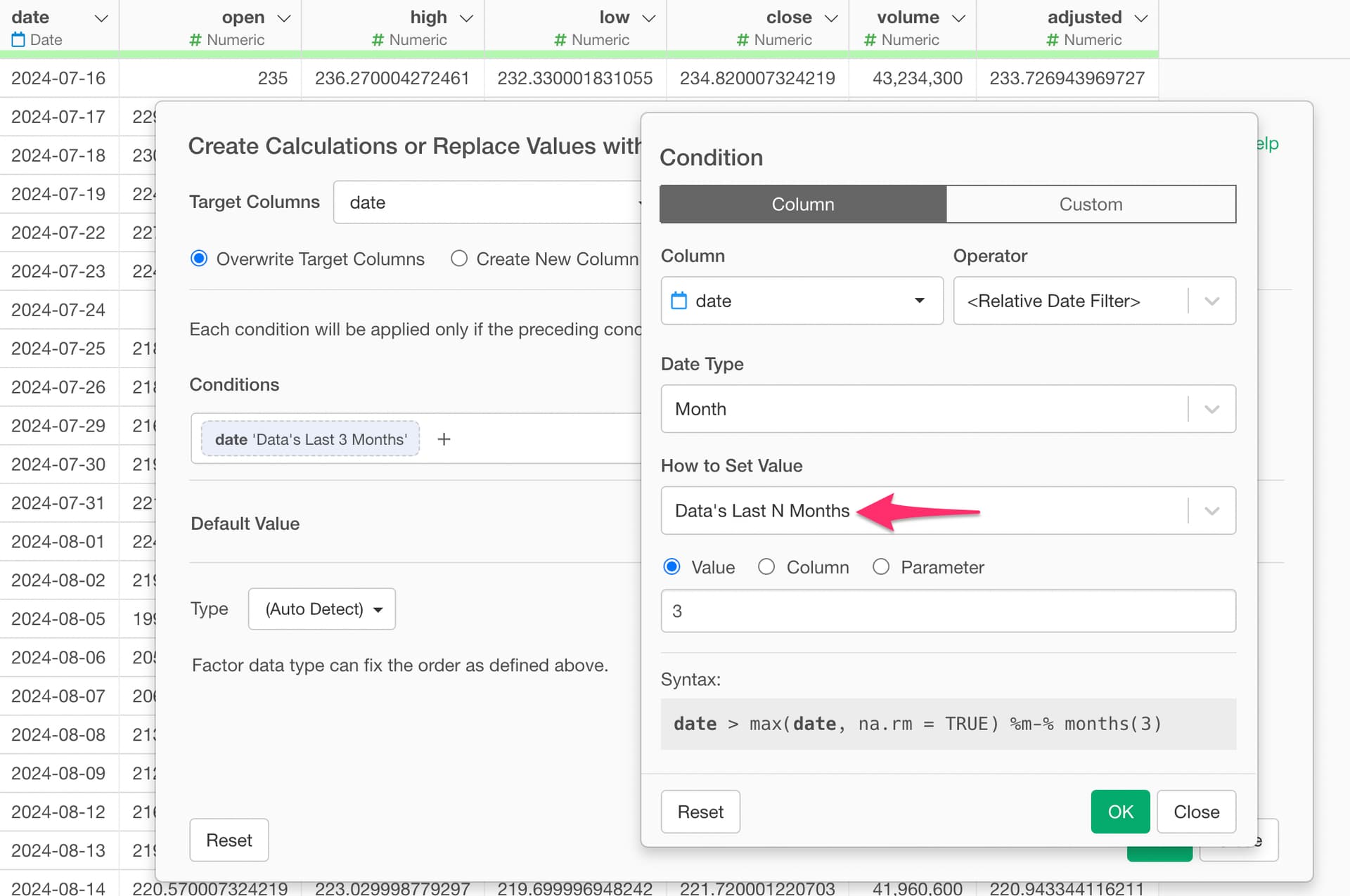Click the value input field containing 3
The height and width of the screenshot is (896, 1350).
(x=948, y=611)
